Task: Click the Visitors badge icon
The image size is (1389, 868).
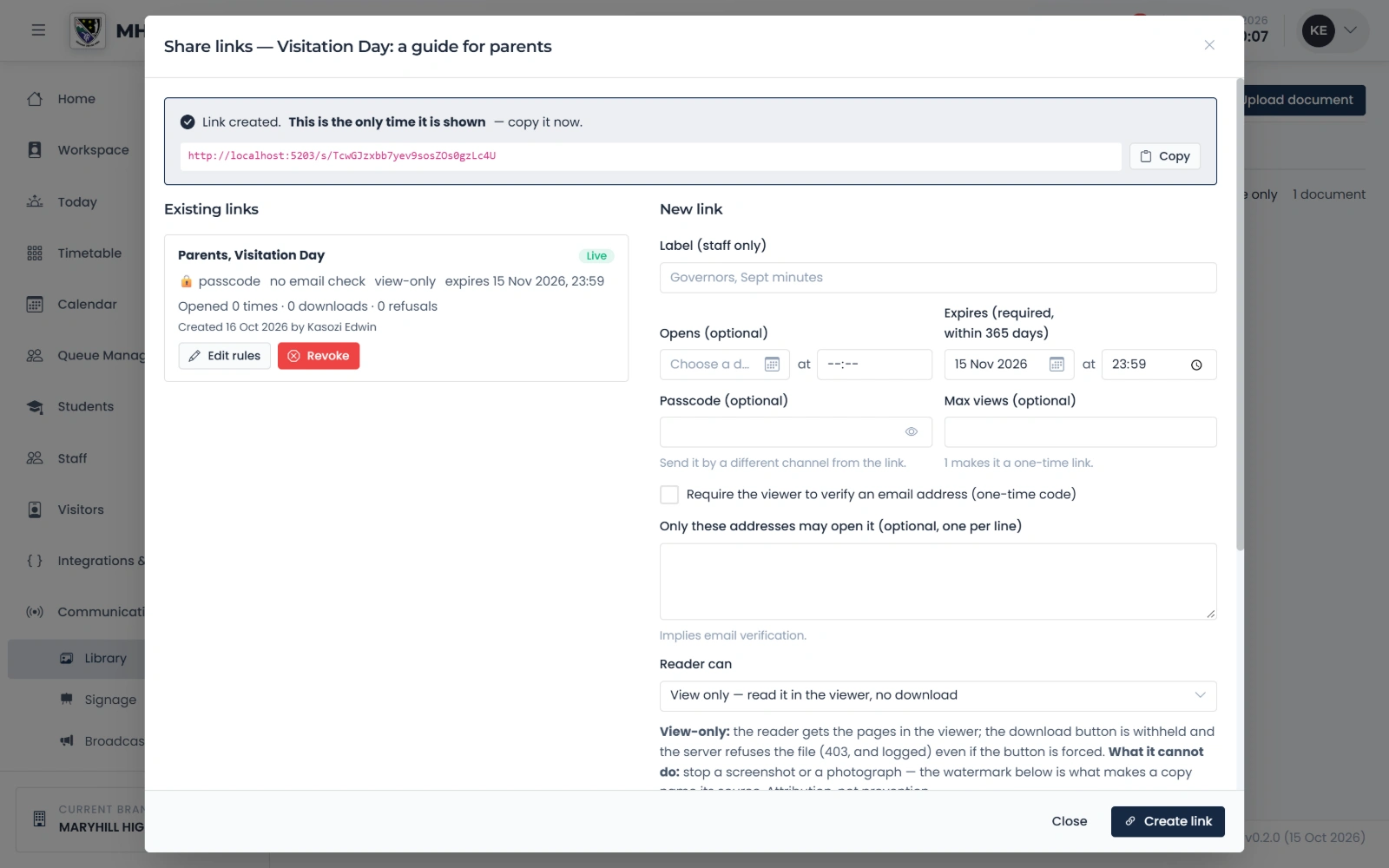Action: click(x=35, y=510)
